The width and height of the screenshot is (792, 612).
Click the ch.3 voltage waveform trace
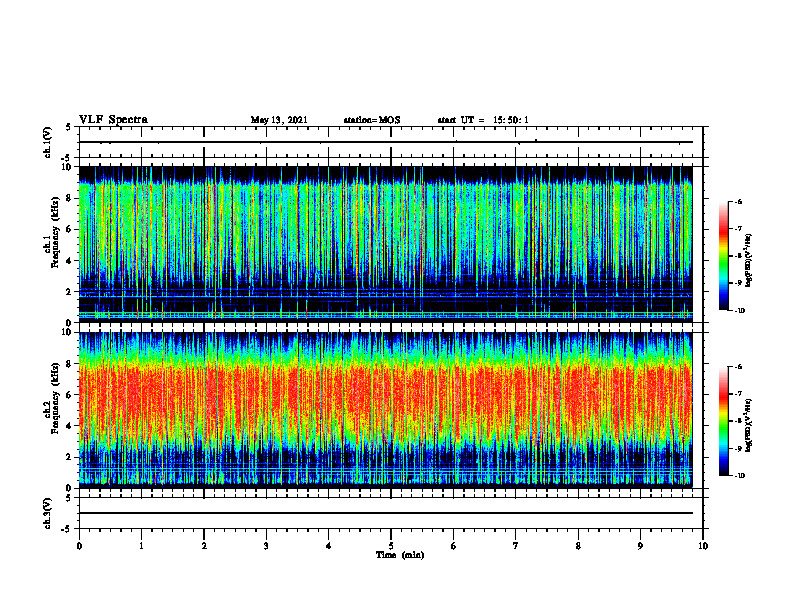pos(386,513)
